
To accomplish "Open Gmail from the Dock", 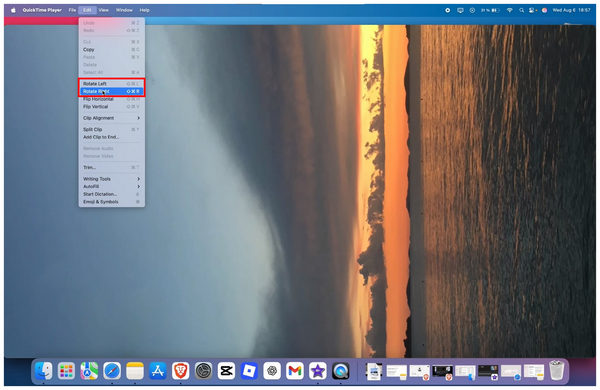I will pyautogui.click(x=295, y=371).
